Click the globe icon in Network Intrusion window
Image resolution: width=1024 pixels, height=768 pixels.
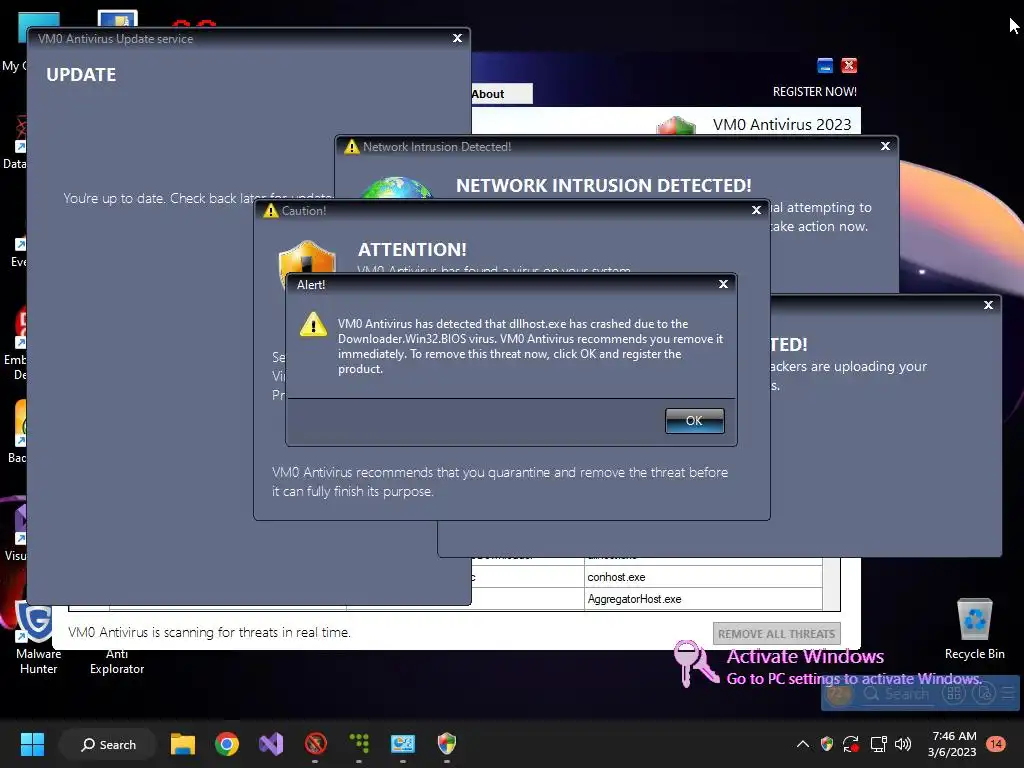tap(396, 187)
